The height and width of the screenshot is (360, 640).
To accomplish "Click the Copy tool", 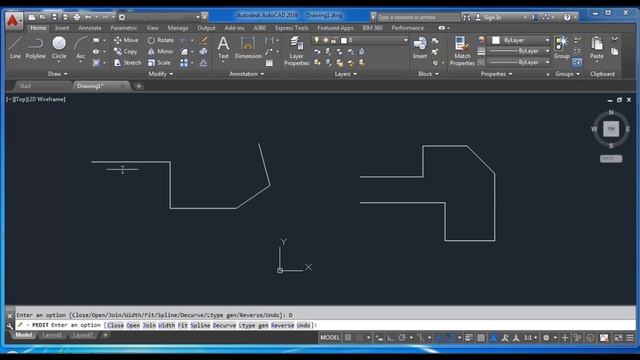I will click(126, 51).
